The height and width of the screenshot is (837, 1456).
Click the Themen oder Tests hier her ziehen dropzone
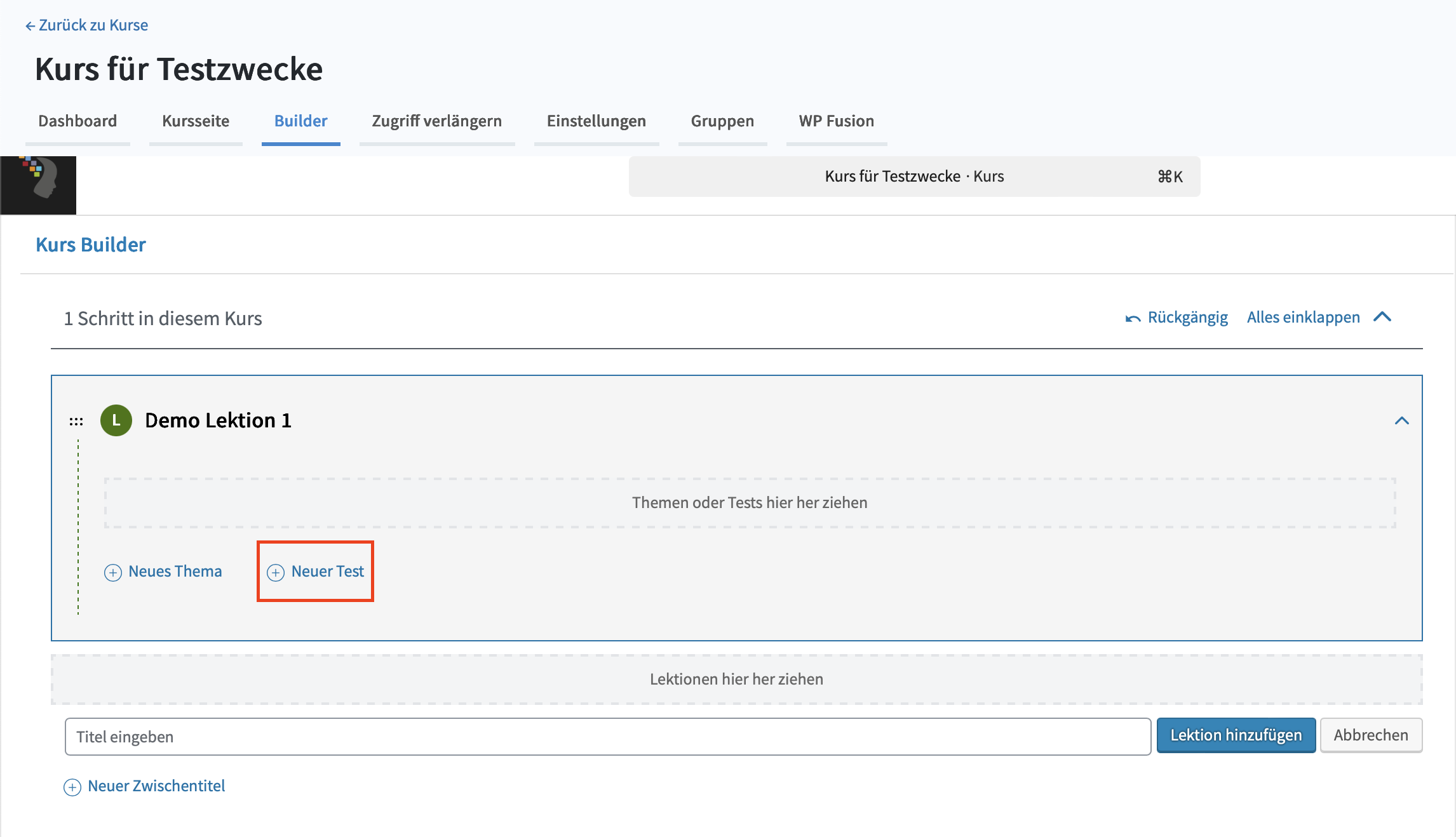click(750, 502)
